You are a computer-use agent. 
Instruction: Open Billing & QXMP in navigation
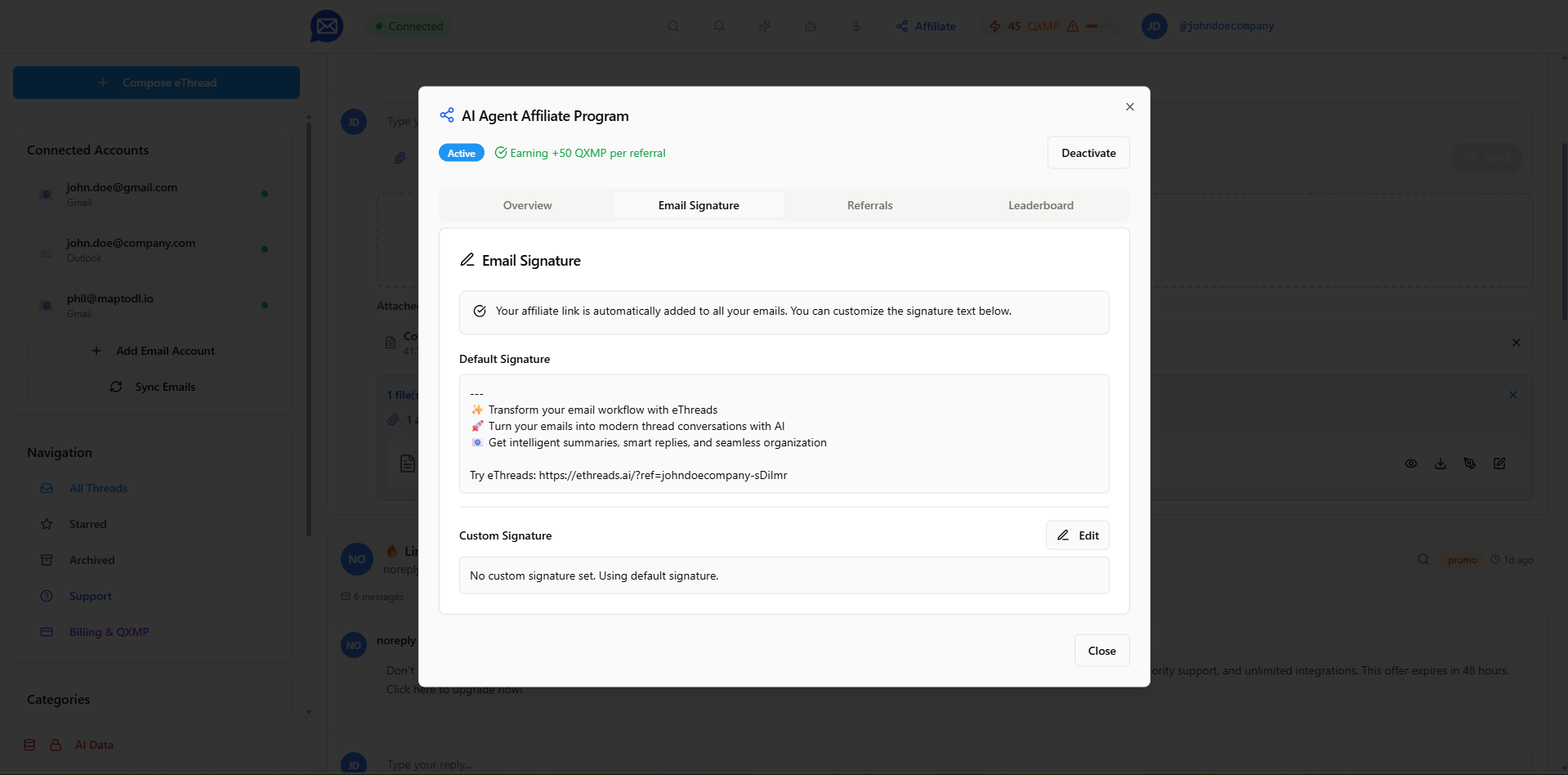[x=109, y=632]
